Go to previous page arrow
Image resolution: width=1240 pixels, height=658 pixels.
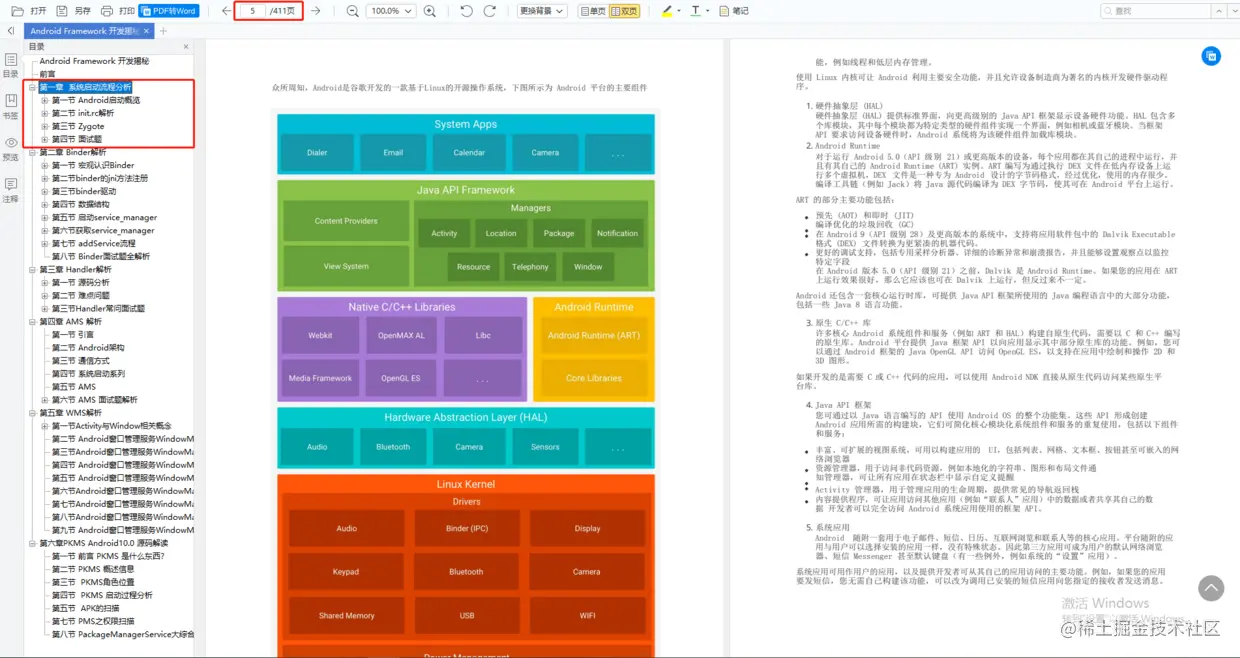pyautogui.click(x=227, y=11)
